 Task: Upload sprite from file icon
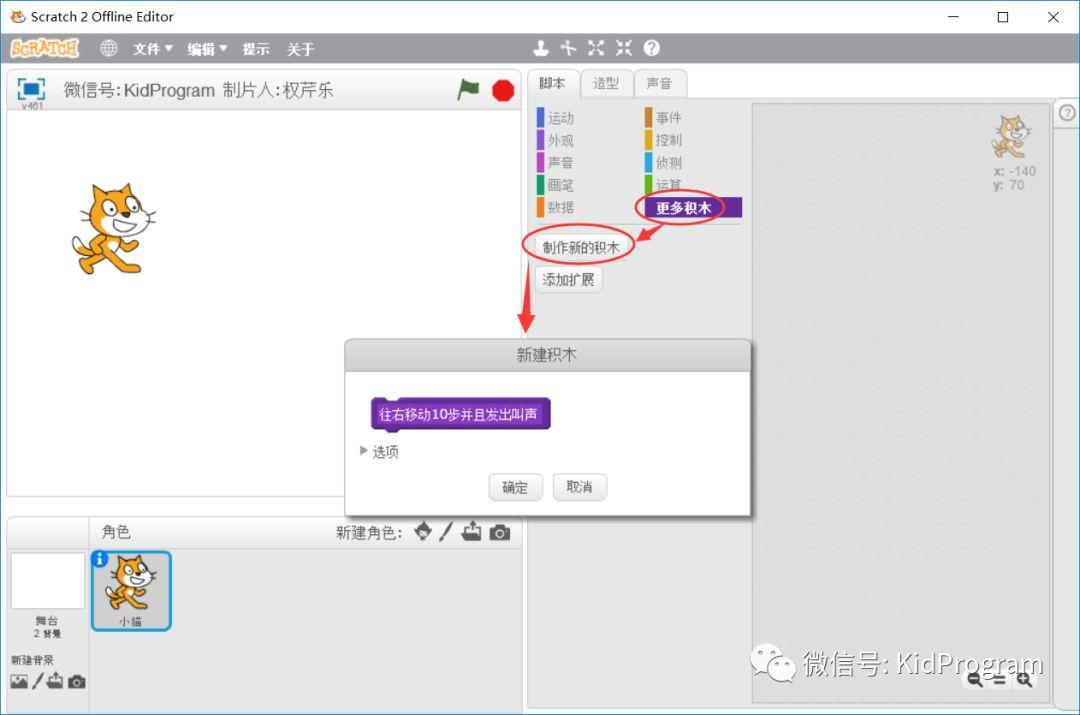point(472,532)
